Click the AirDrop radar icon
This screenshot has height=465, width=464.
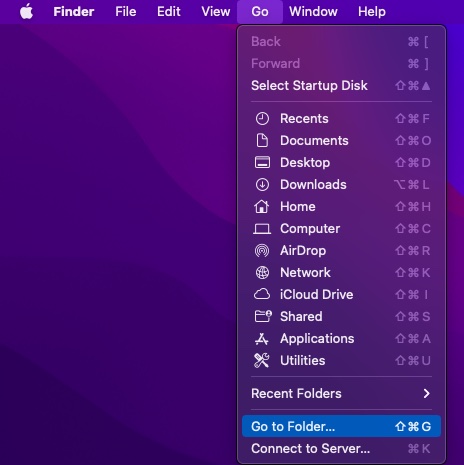(x=262, y=251)
